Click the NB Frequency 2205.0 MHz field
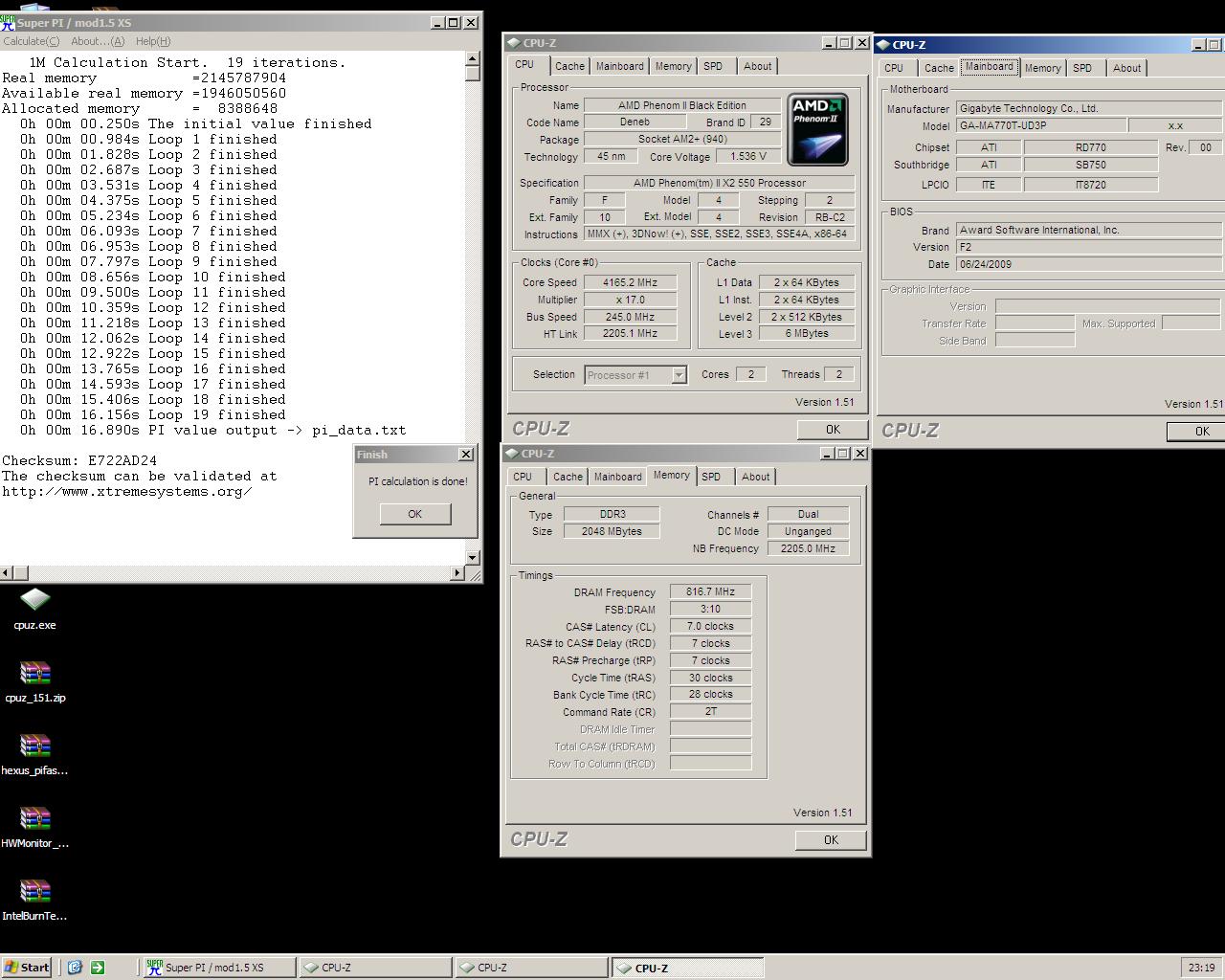This screenshot has height=980, width=1225. [x=808, y=548]
